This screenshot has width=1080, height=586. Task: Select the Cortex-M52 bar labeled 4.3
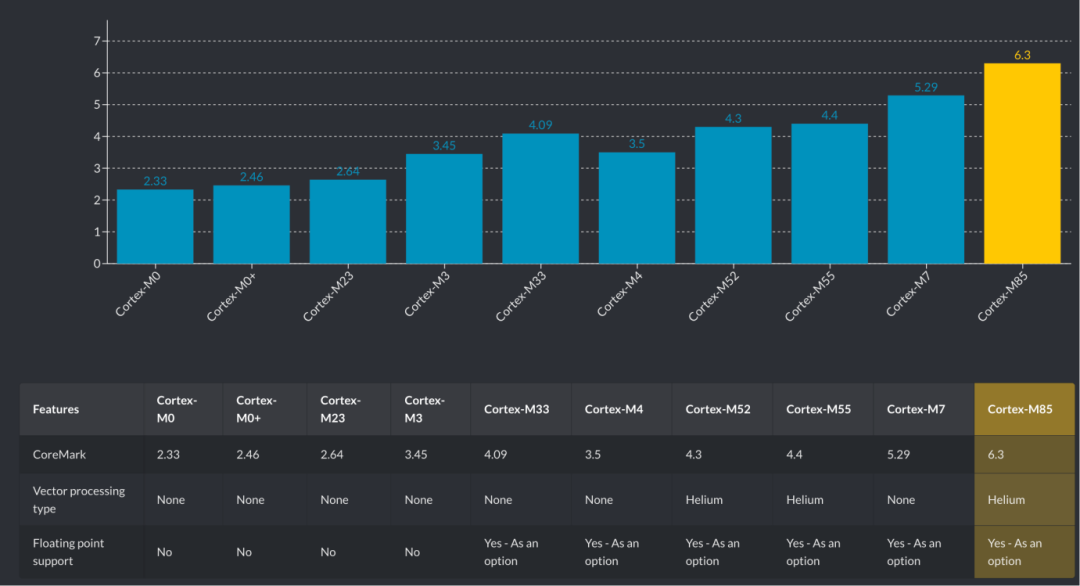click(734, 195)
